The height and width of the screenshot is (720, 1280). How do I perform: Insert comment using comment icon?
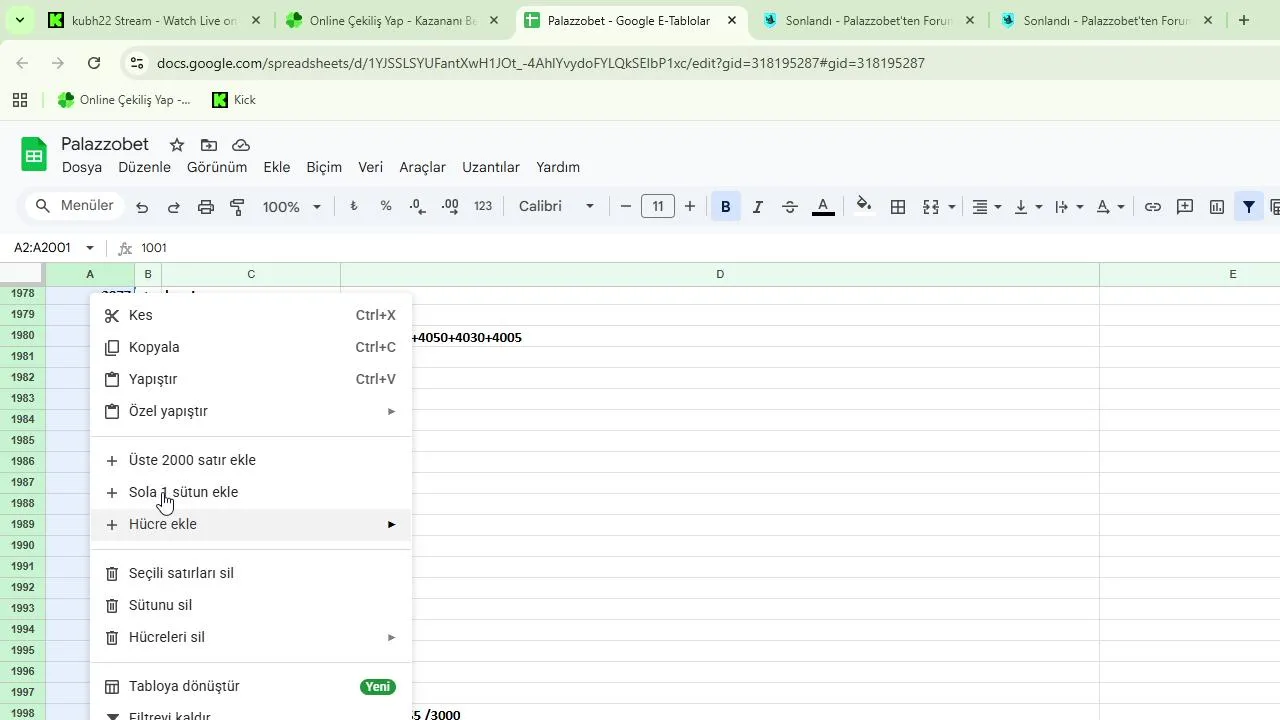tap(1185, 207)
